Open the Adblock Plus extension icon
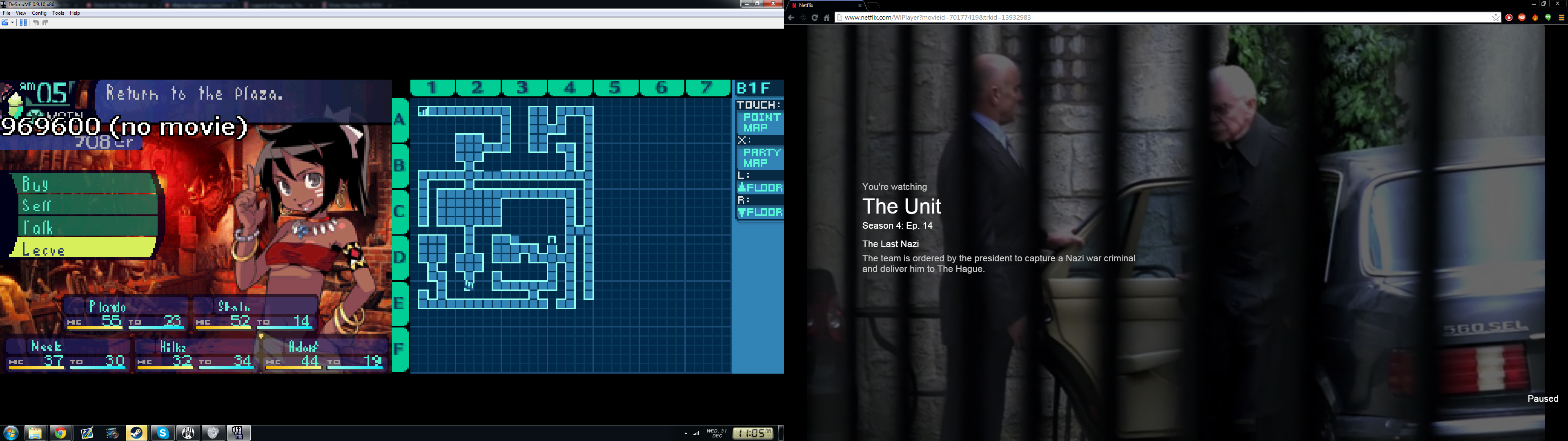Viewport: 1568px width, 441px height. click(1522, 18)
